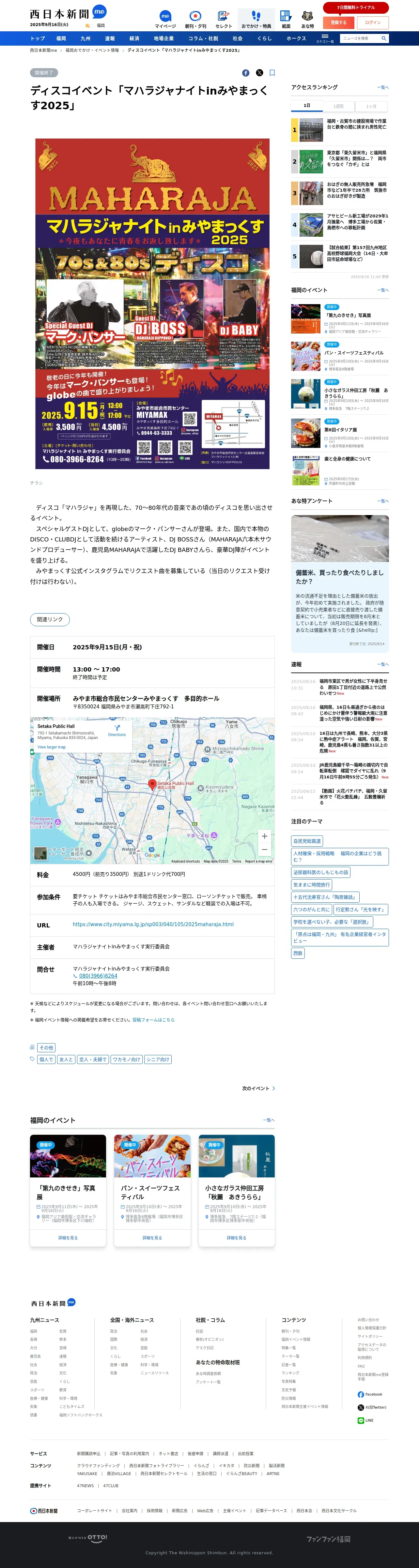The height and width of the screenshot is (1568, 419).
Task: Click the 関連リンク button
Action: point(50,620)
